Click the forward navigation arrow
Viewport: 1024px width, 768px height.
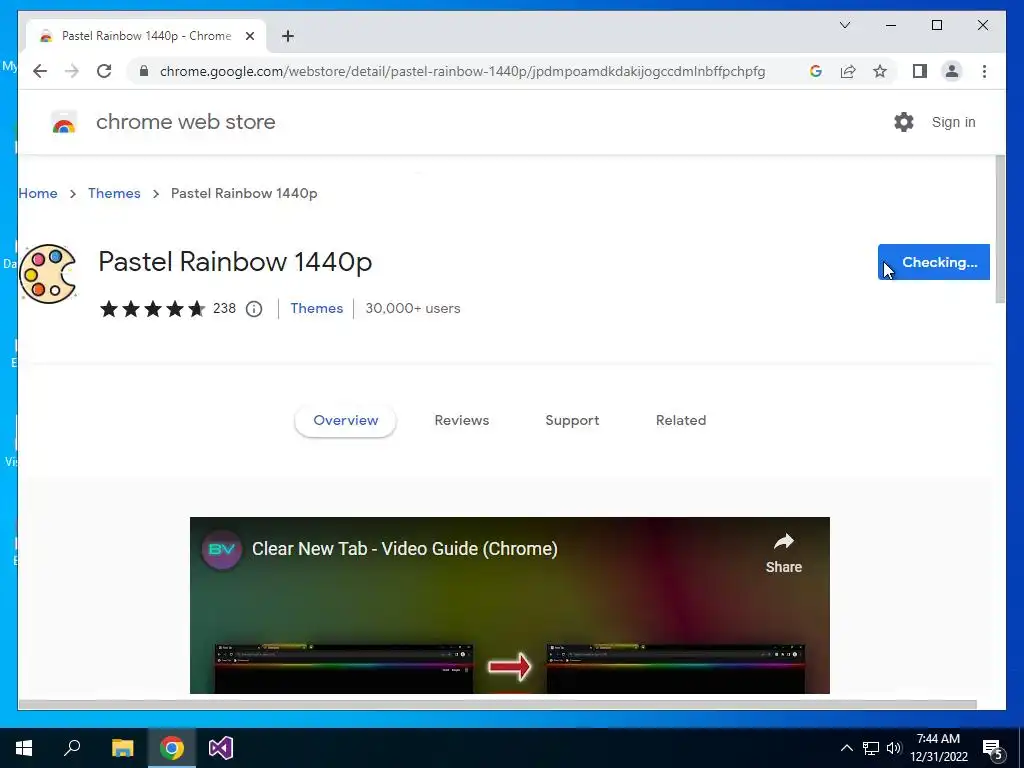click(x=72, y=71)
